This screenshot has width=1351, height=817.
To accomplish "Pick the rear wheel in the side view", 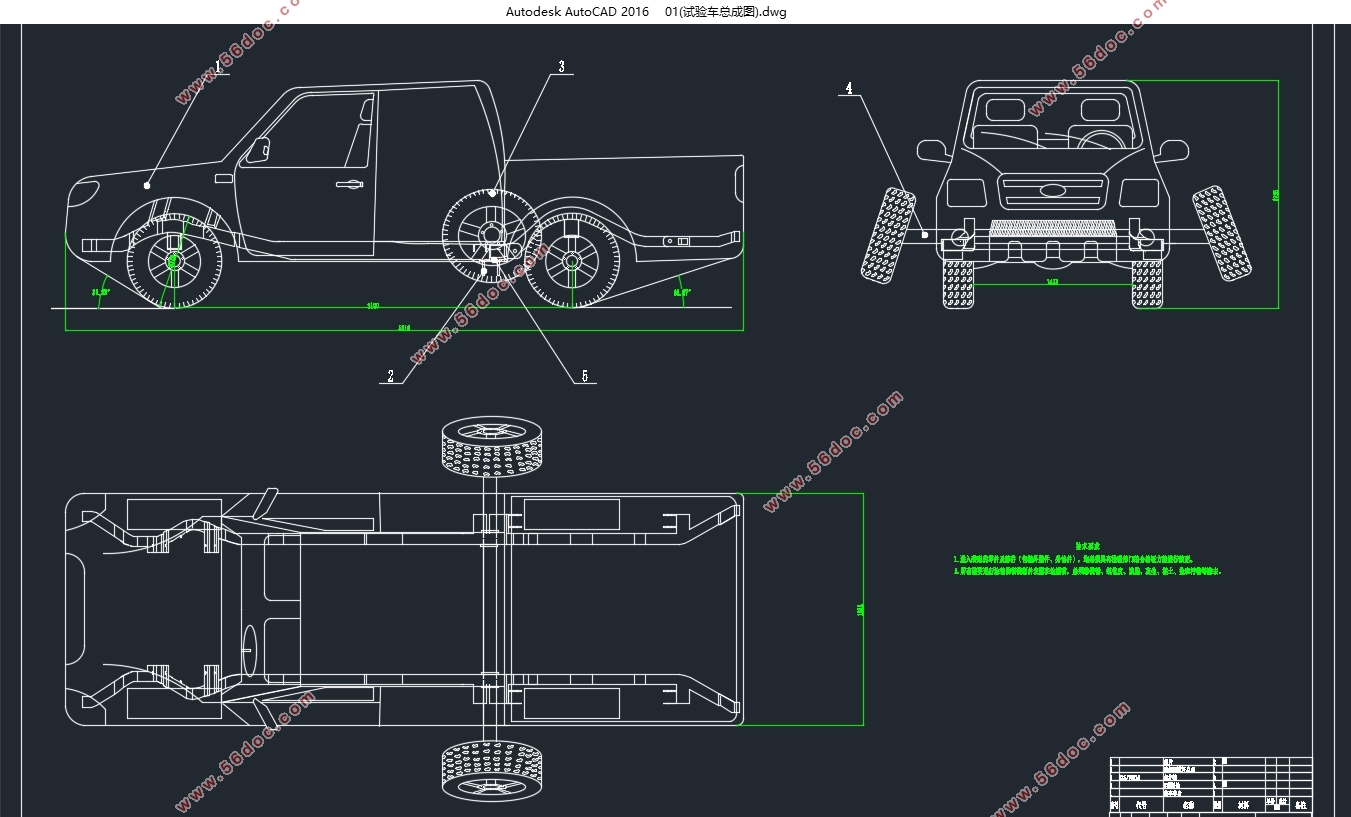I will [x=572, y=261].
